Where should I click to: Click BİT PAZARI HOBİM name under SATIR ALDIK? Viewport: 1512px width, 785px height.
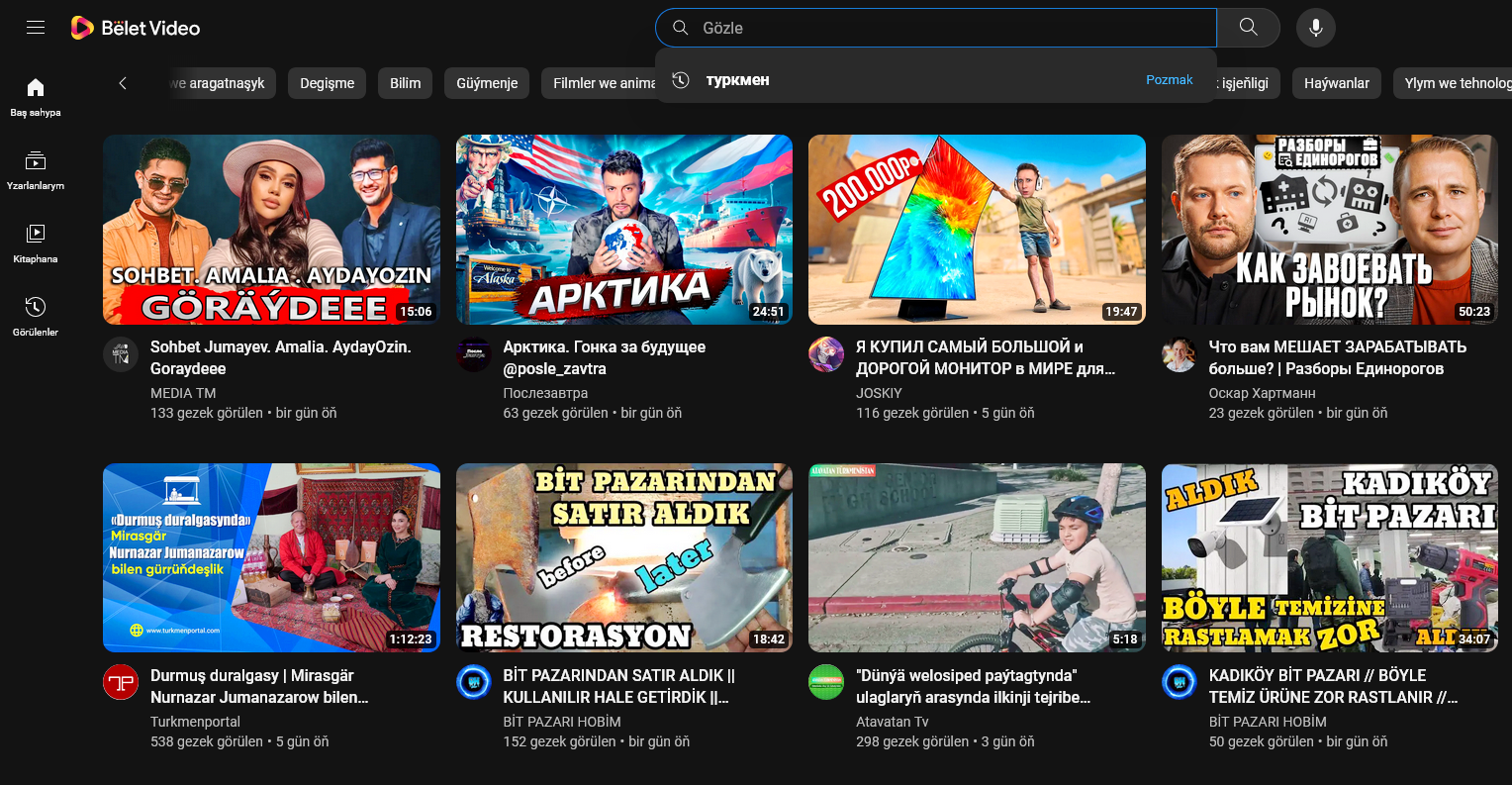pos(561,722)
